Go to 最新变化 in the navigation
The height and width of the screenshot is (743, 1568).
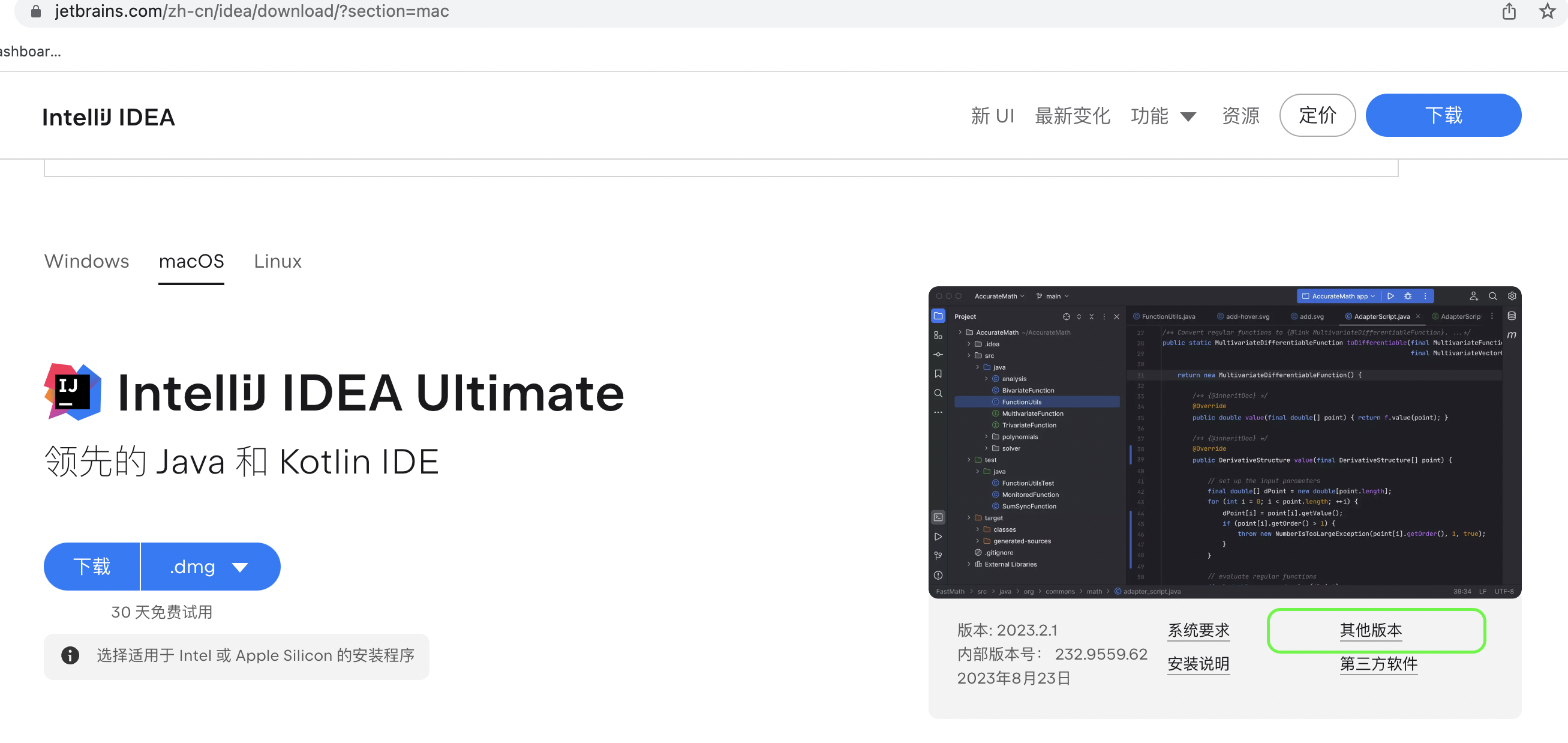point(1072,116)
